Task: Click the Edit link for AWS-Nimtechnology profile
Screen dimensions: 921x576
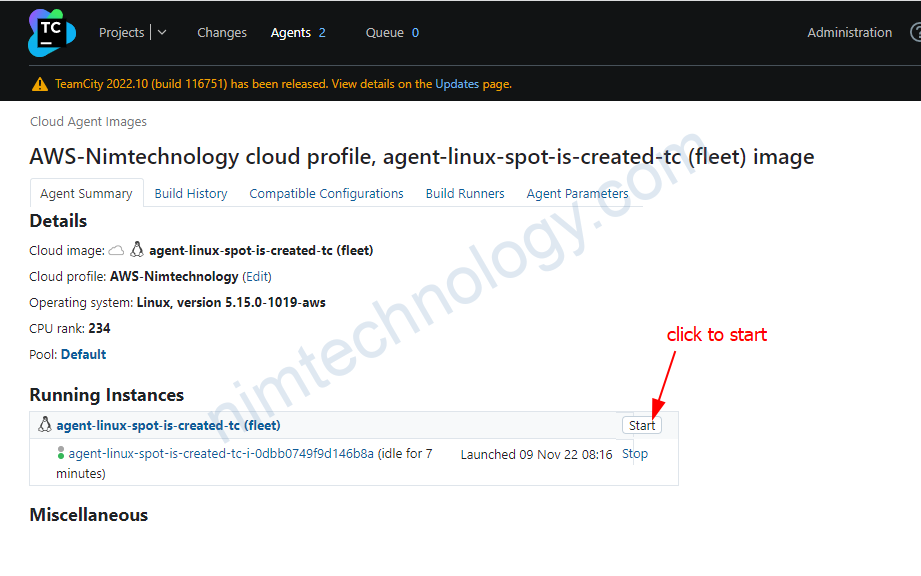Action: click(257, 277)
